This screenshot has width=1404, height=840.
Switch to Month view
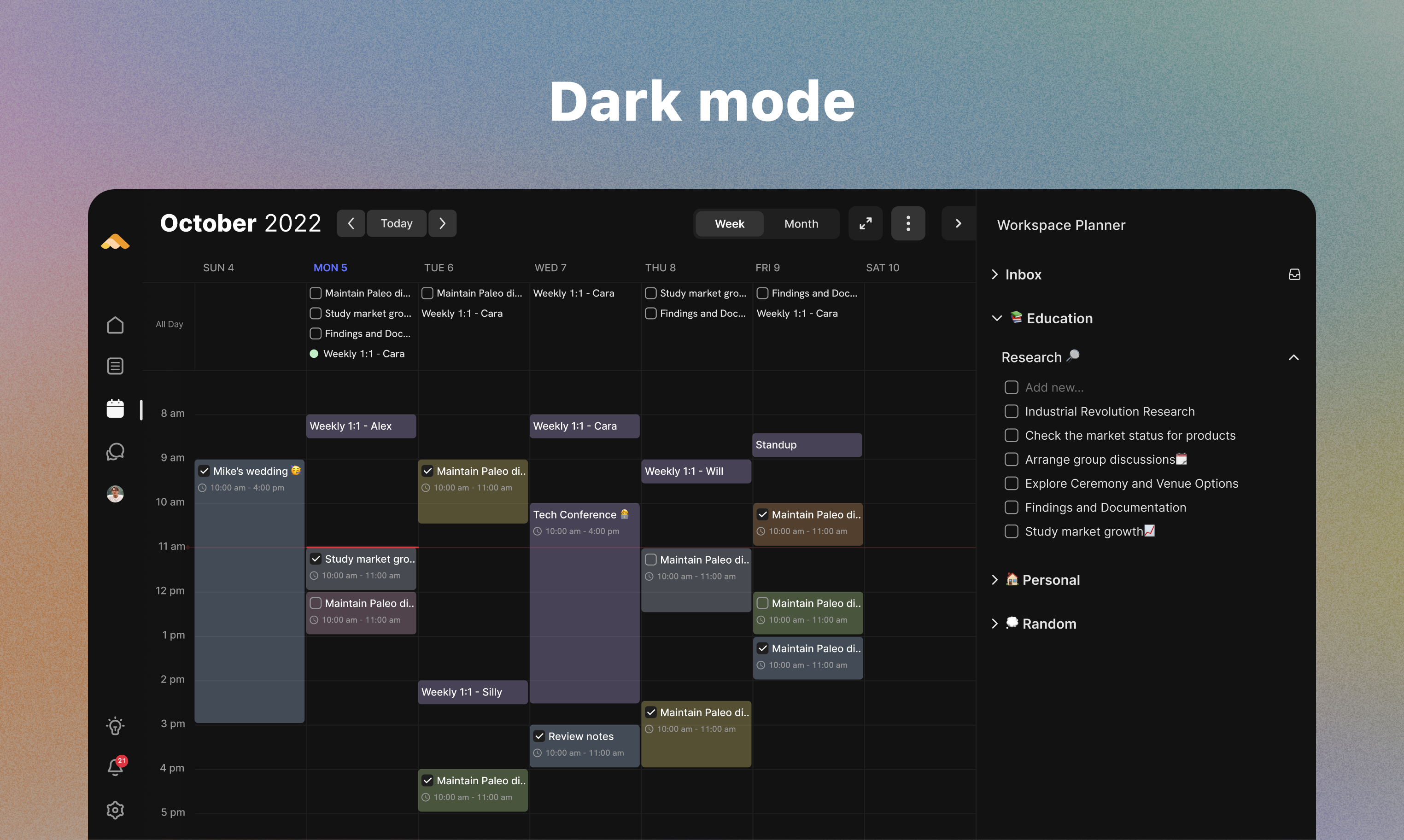[801, 223]
